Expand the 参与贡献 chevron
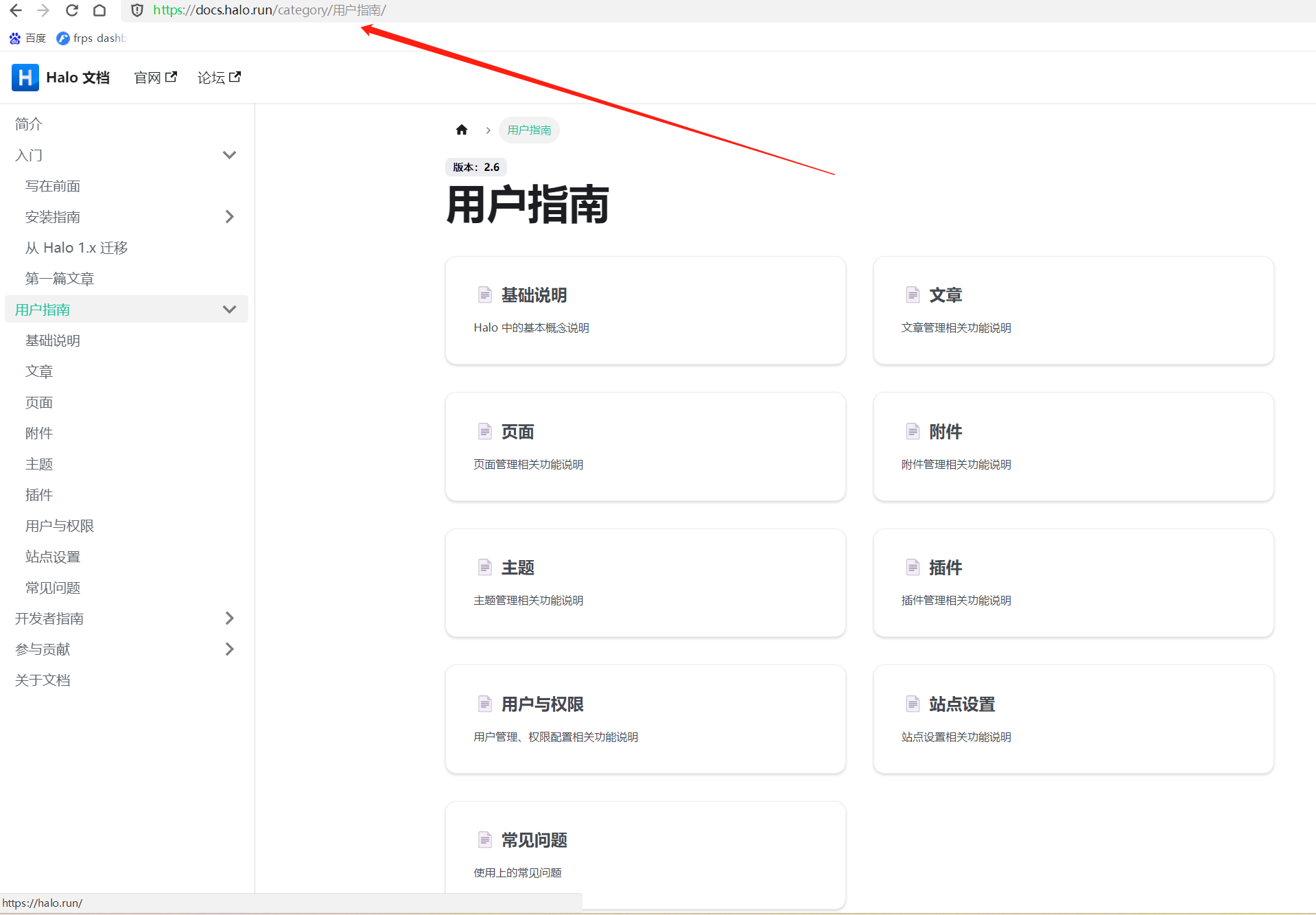Image resolution: width=1316 pixels, height=915 pixels. point(229,649)
